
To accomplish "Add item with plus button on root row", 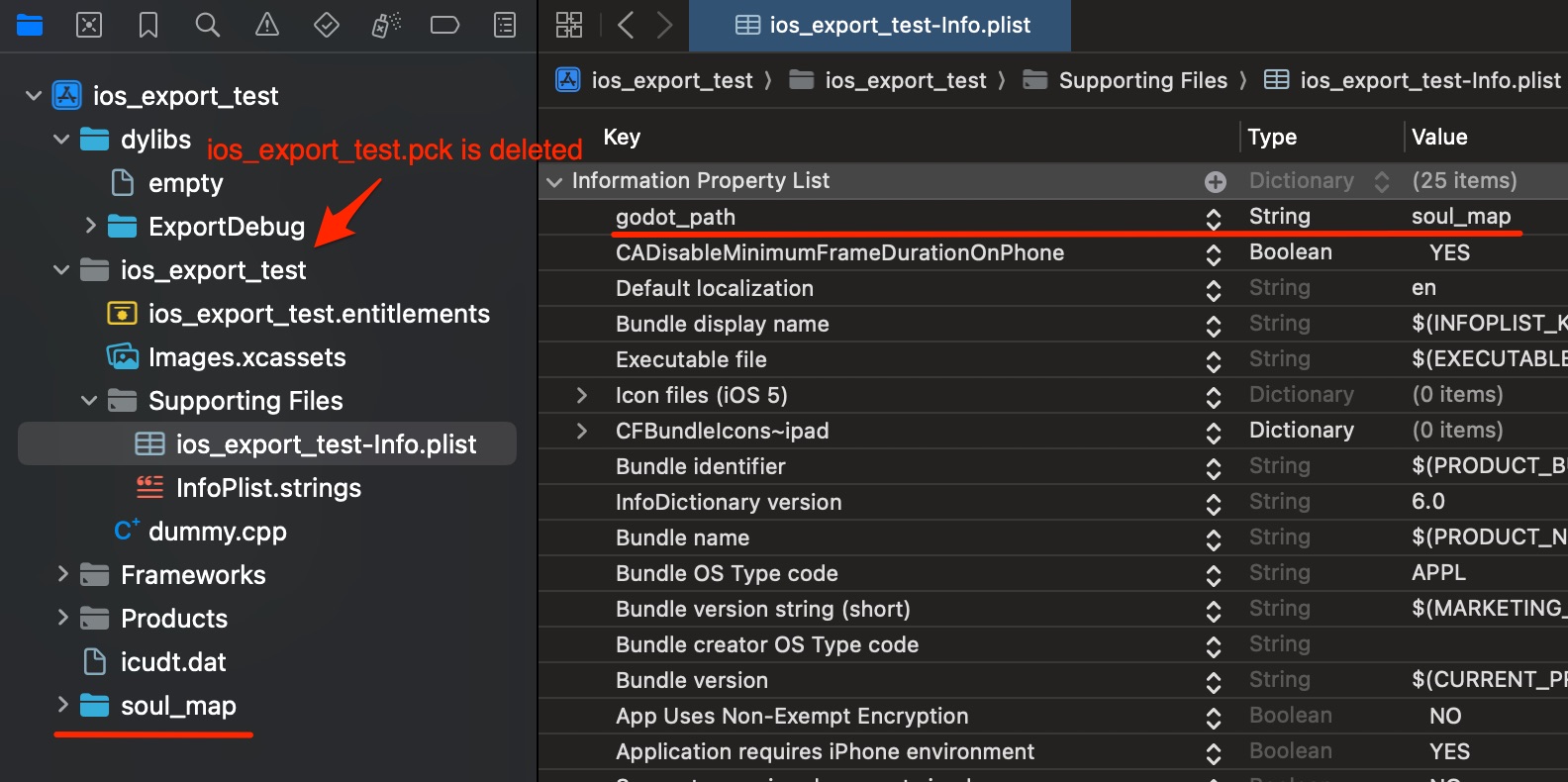I will 1216,182.
